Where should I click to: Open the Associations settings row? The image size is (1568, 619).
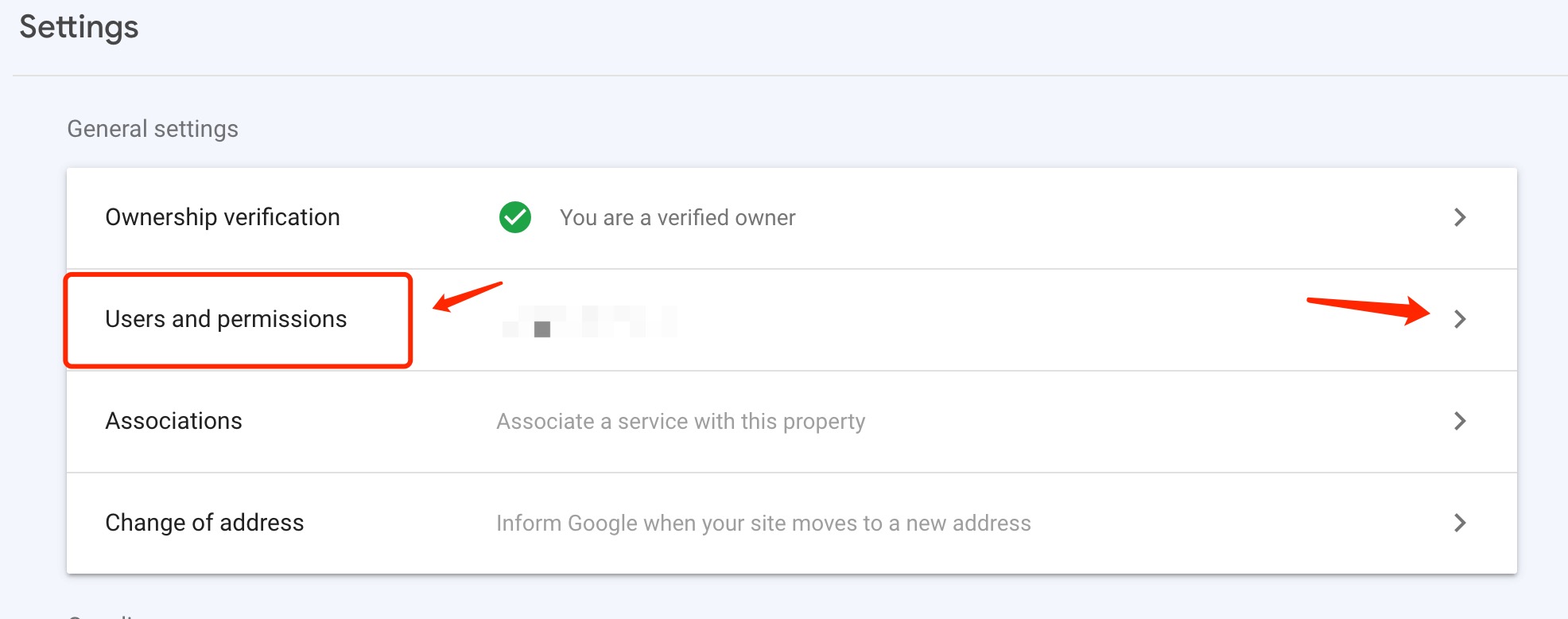[x=173, y=422]
